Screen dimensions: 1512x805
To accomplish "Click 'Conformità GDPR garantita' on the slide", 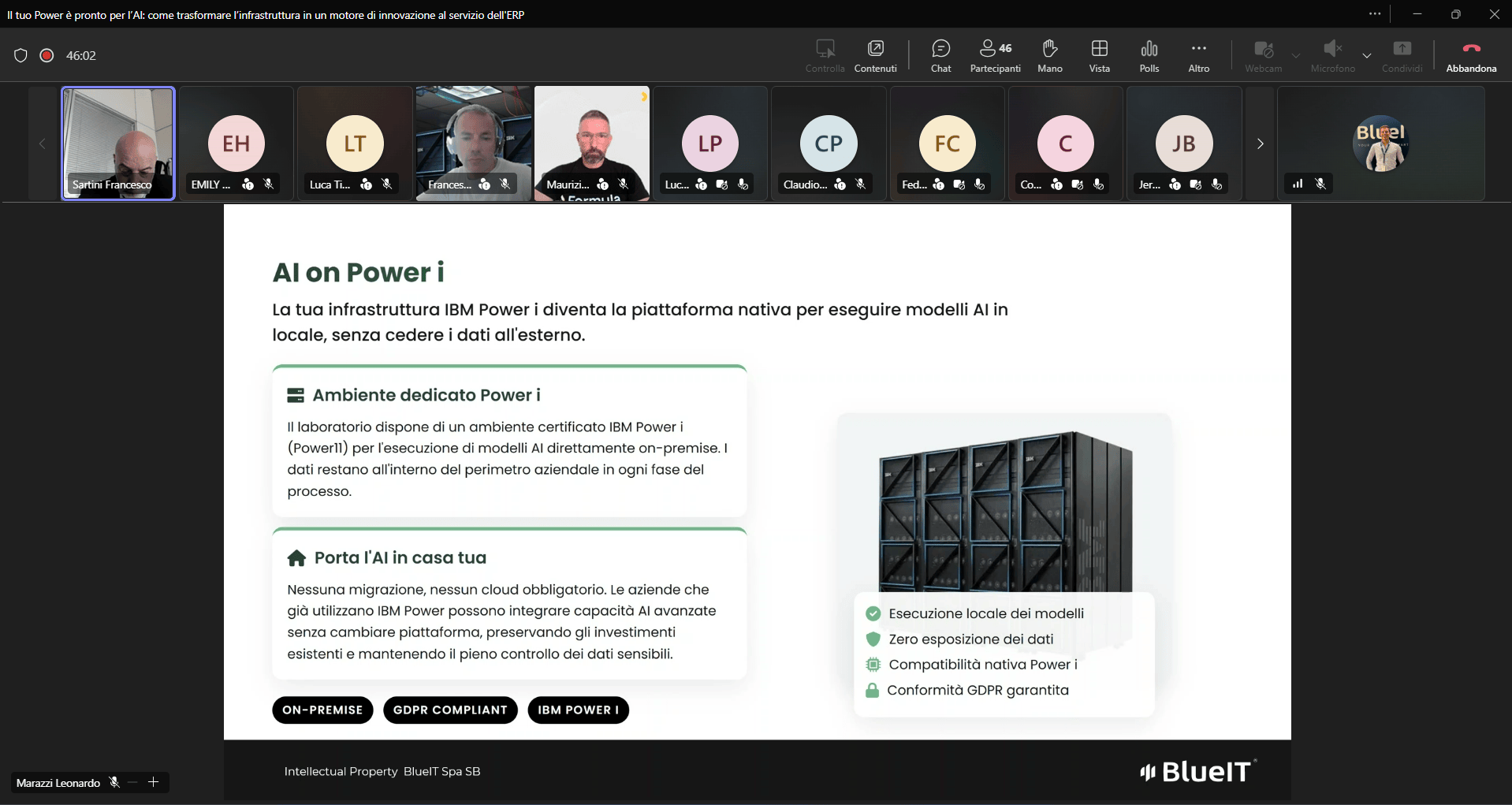I will 978,690.
